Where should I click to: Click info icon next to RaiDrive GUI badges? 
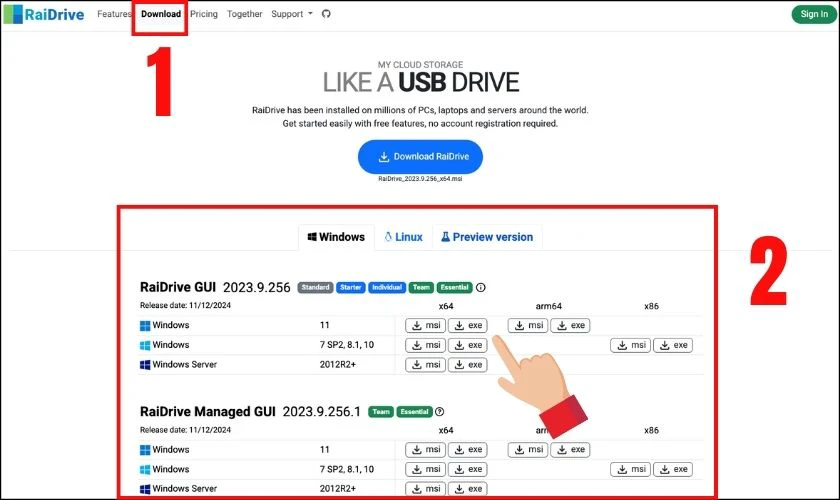pyautogui.click(x=481, y=288)
